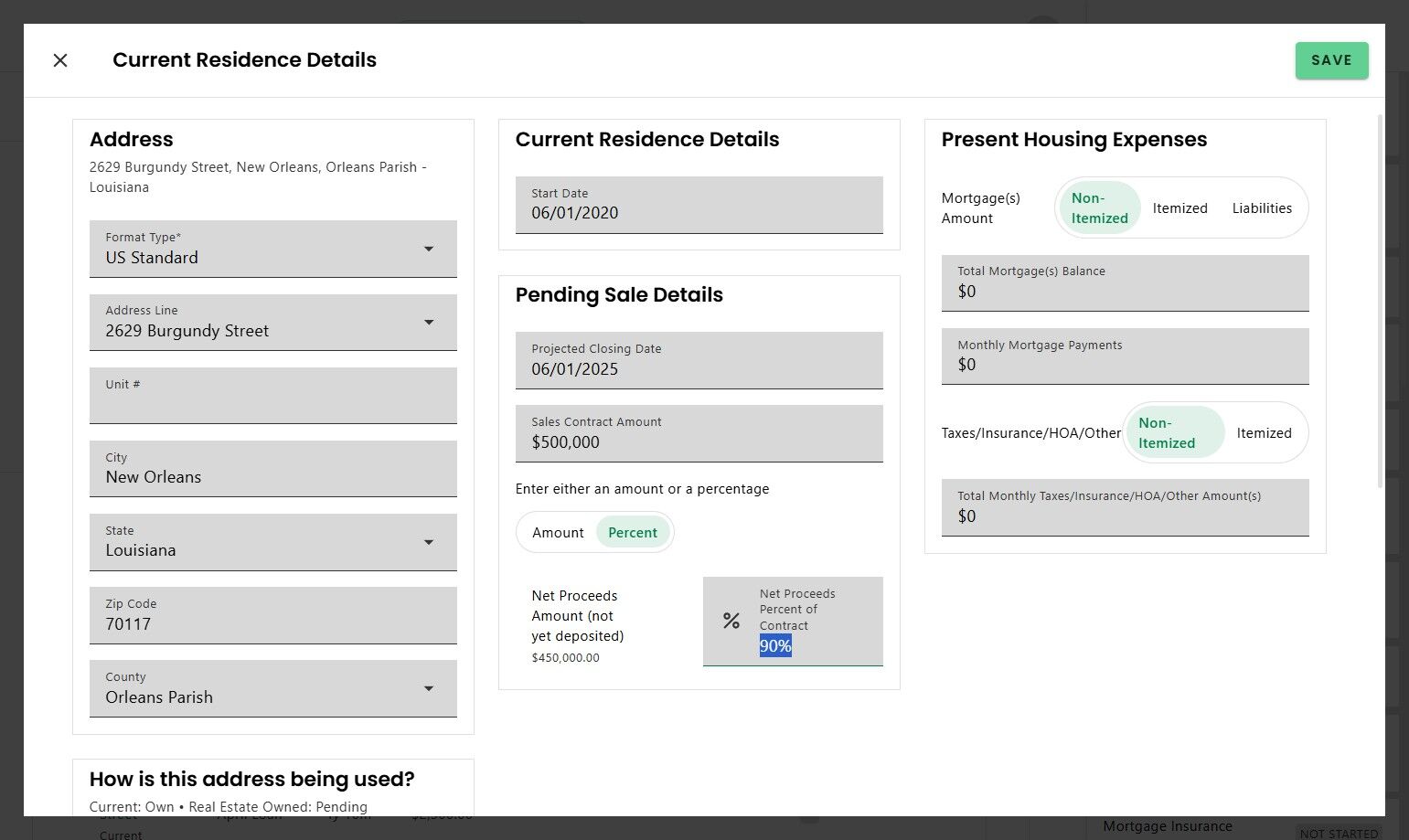Click the Projected Closing Date field

(699, 360)
